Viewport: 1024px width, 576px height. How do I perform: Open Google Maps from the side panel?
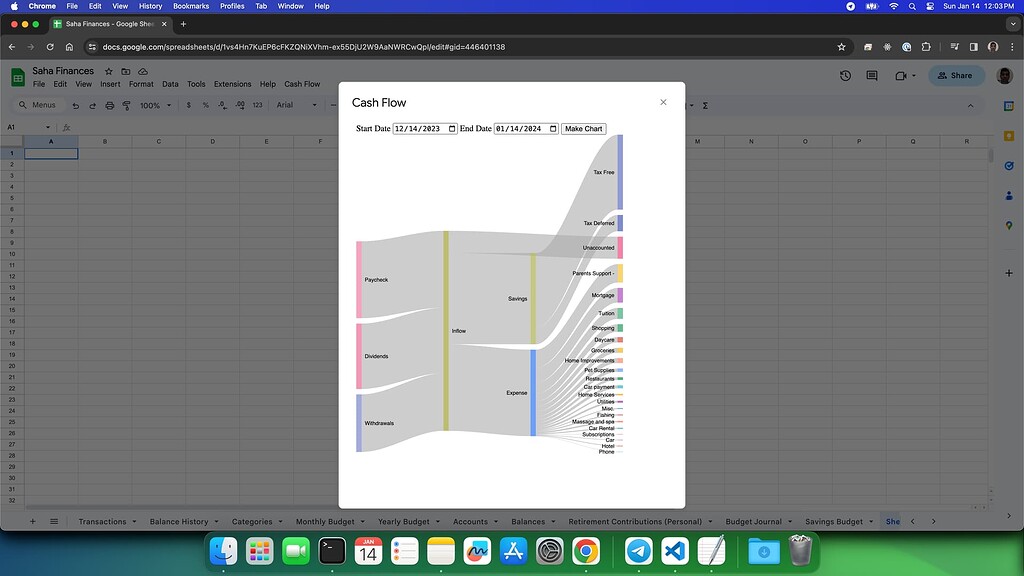click(x=1008, y=224)
